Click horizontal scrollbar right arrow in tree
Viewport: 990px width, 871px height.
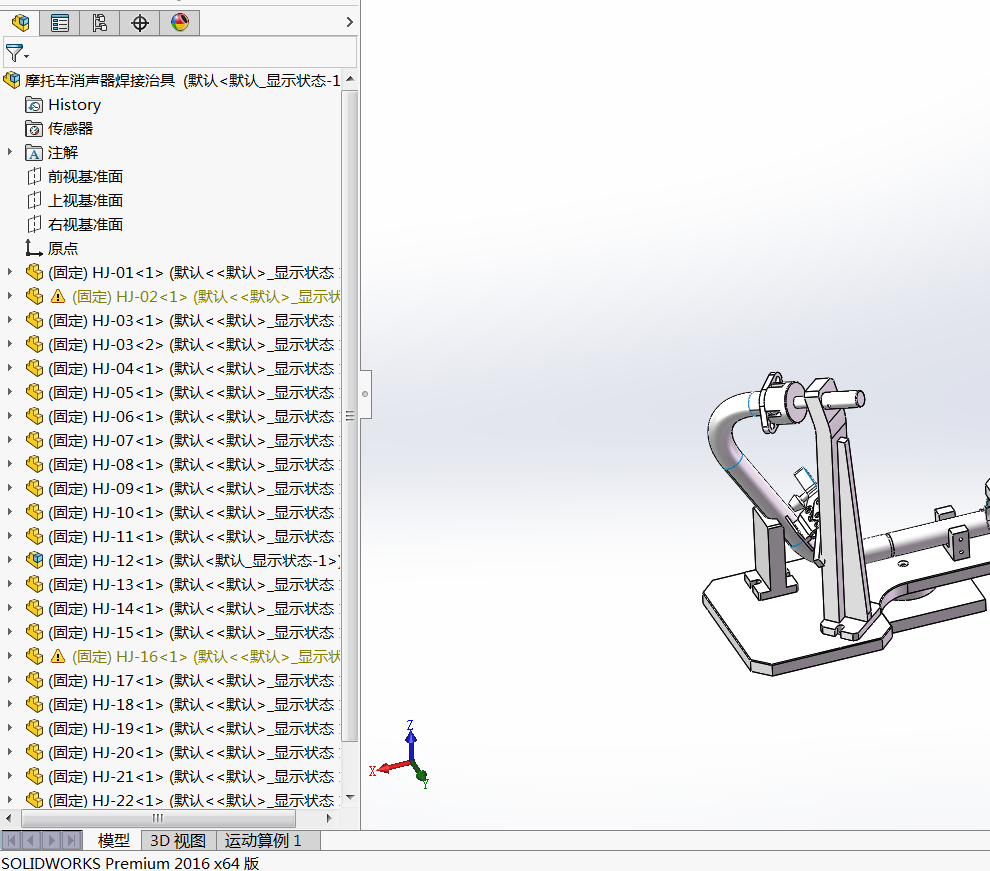tap(328, 819)
